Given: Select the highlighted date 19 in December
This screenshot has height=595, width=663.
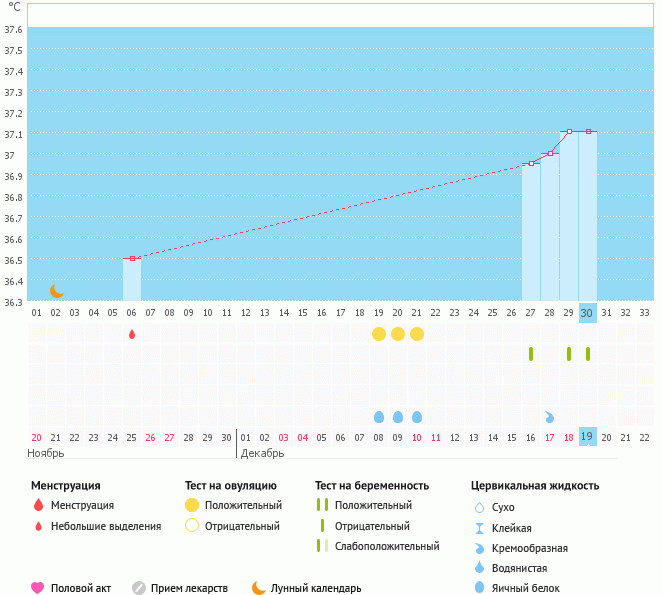Looking at the screenshot, I should coord(588,437).
